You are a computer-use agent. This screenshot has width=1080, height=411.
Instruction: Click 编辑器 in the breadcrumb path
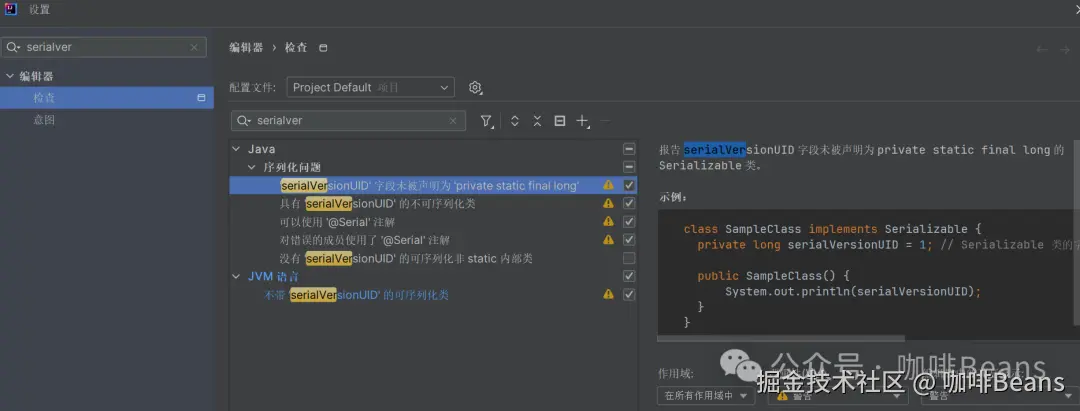(x=246, y=48)
